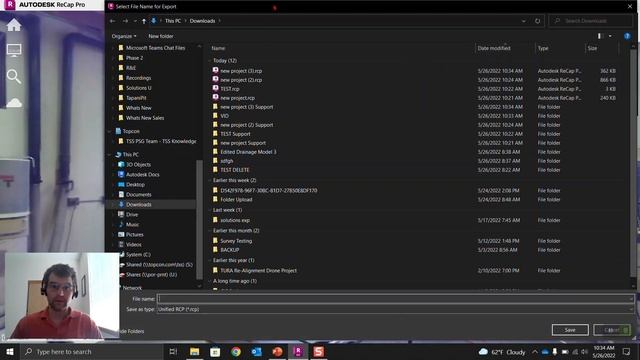Screen dimensions: 640x360
Task: Open the recent locations dropdown arrow
Action: 135,21
